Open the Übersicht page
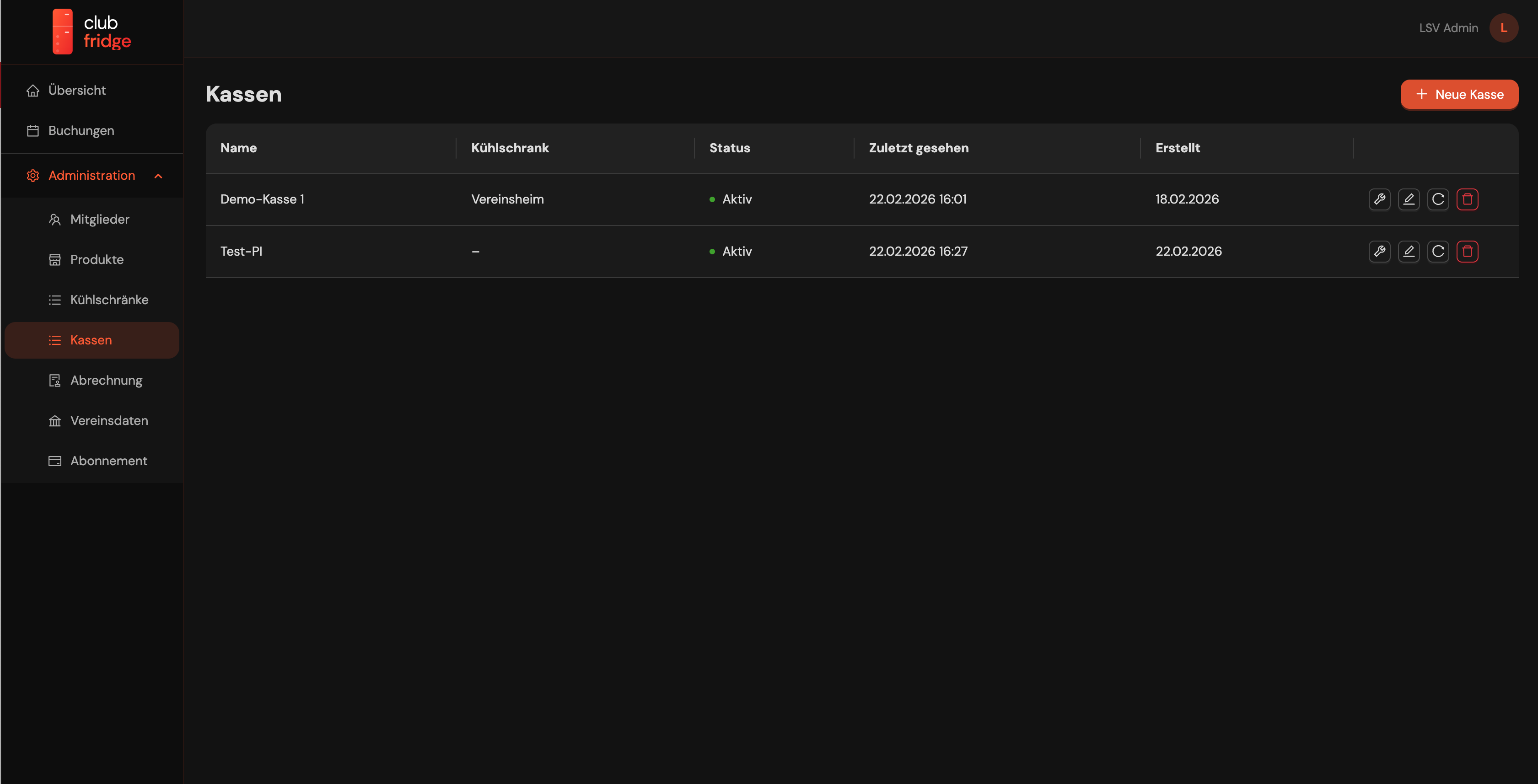The image size is (1538, 784). pyautogui.click(x=76, y=90)
